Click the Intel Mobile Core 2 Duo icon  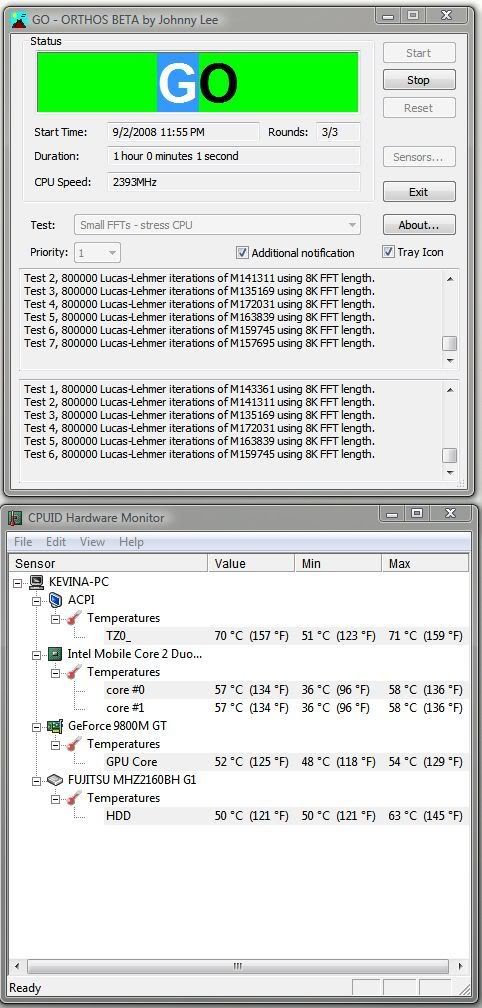tap(56, 654)
